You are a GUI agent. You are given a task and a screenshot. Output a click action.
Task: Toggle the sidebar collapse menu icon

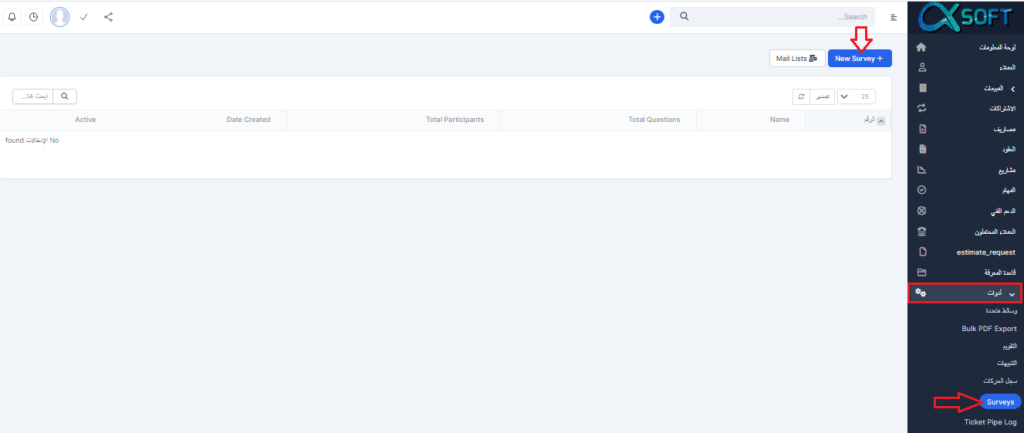[x=893, y=17]
